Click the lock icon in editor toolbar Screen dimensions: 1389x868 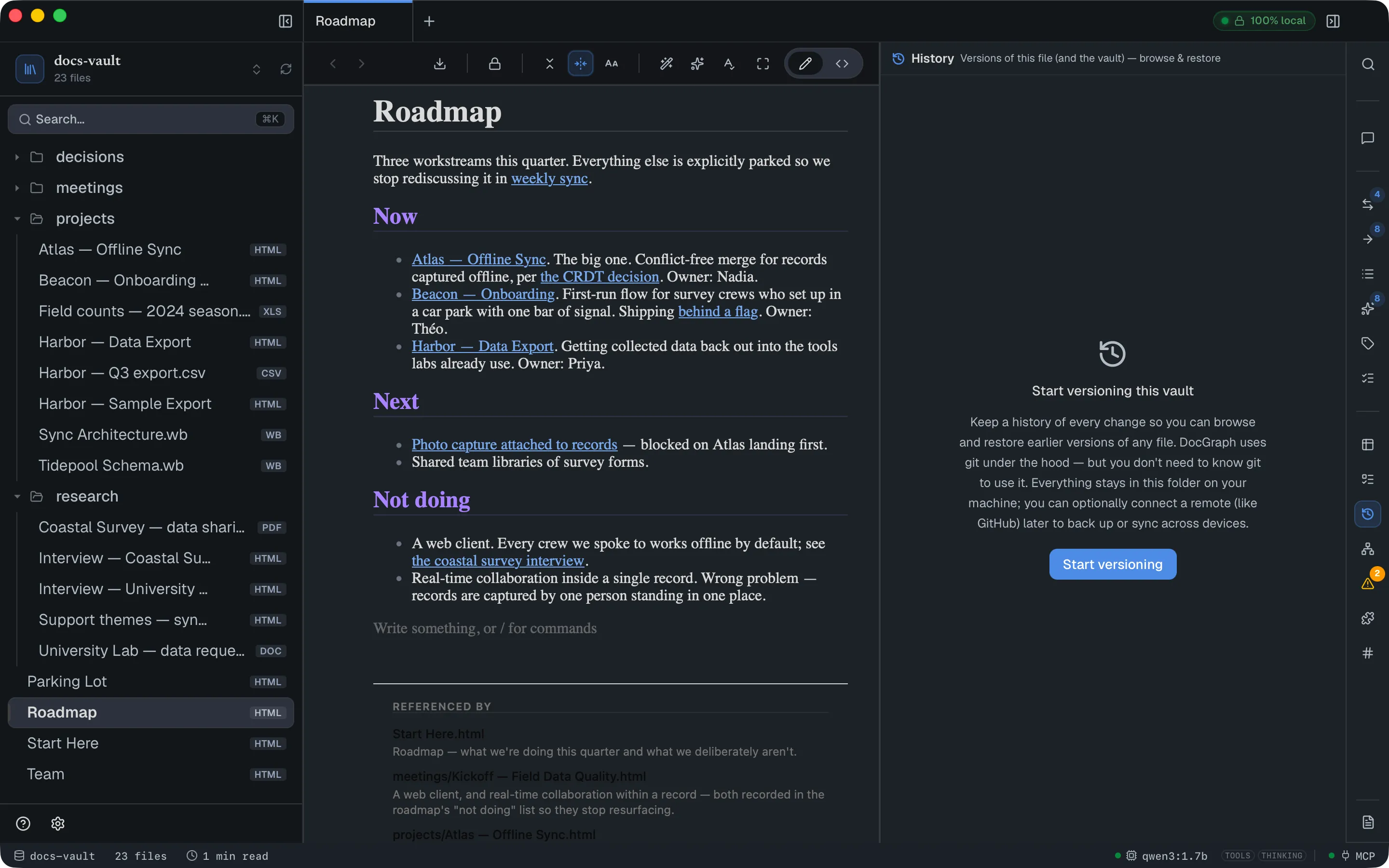[x=495, y=64]
